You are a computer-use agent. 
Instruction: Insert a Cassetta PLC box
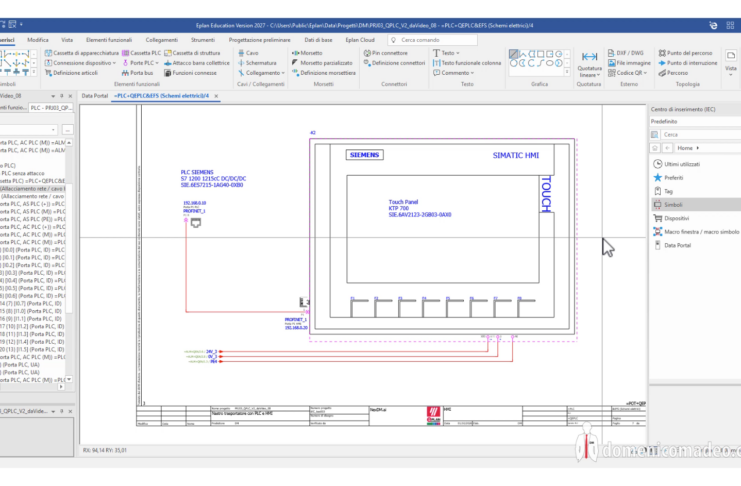point(141,53)
